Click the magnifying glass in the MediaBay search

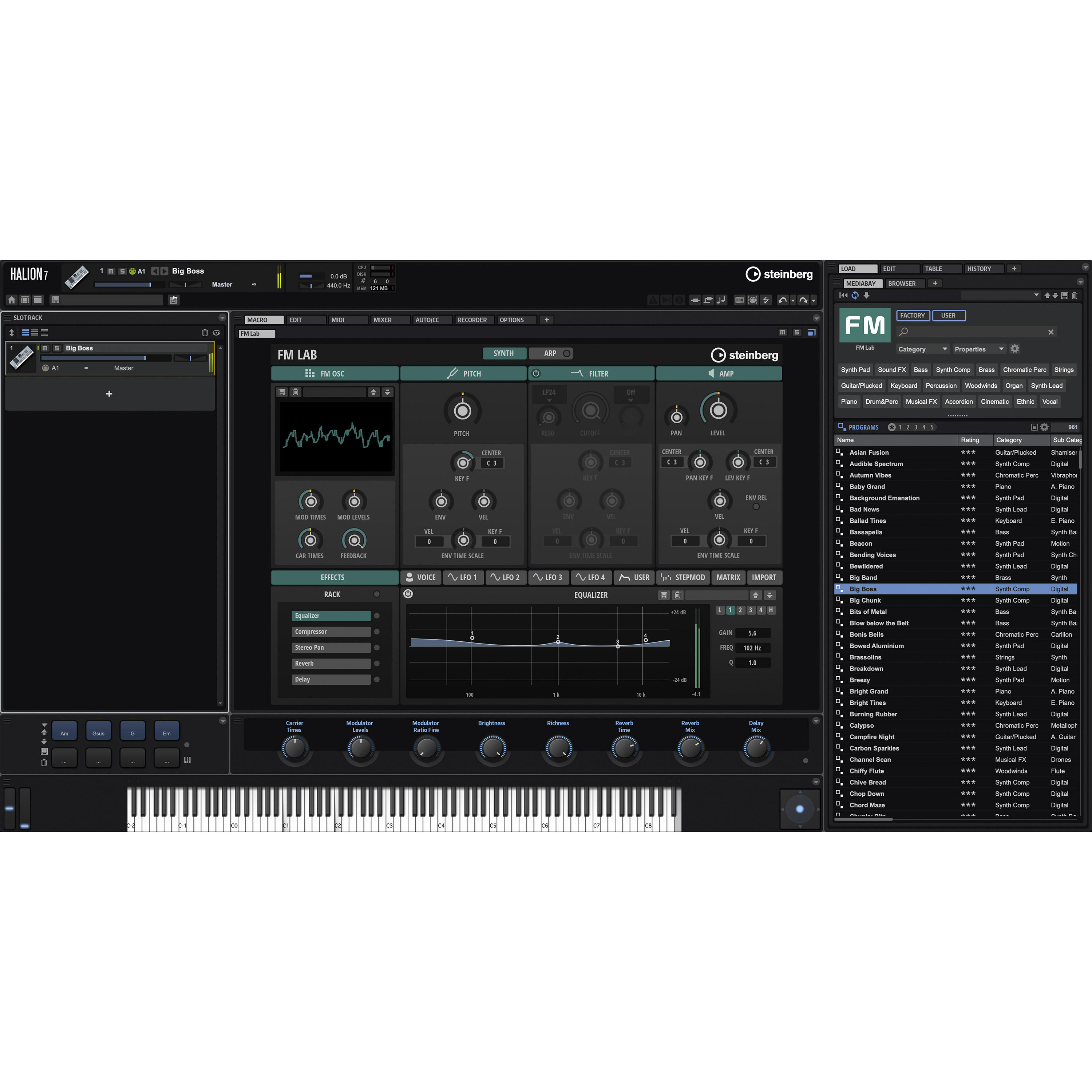(904, 332)
